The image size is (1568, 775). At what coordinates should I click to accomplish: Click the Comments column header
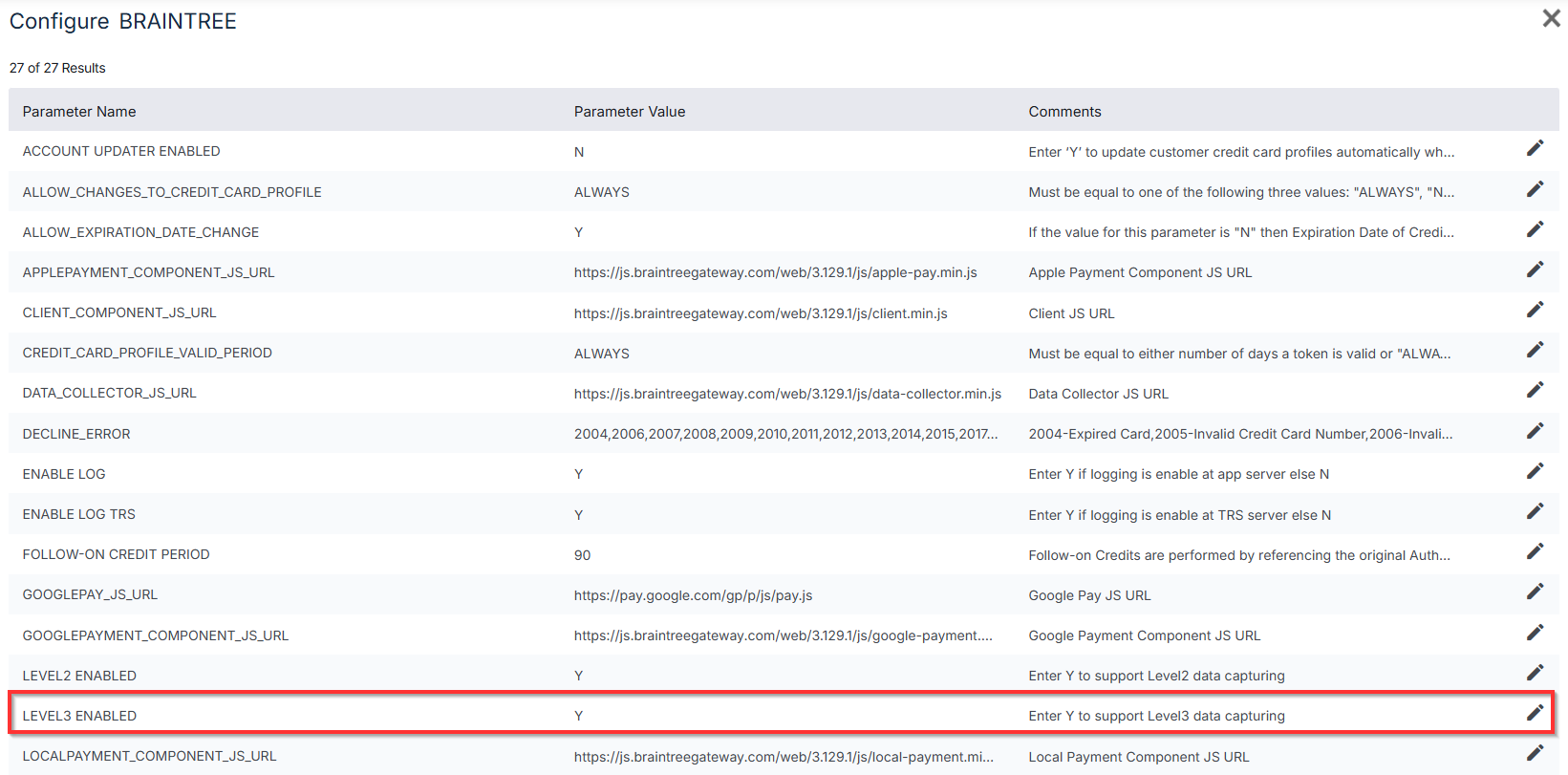pos(1064,112)
